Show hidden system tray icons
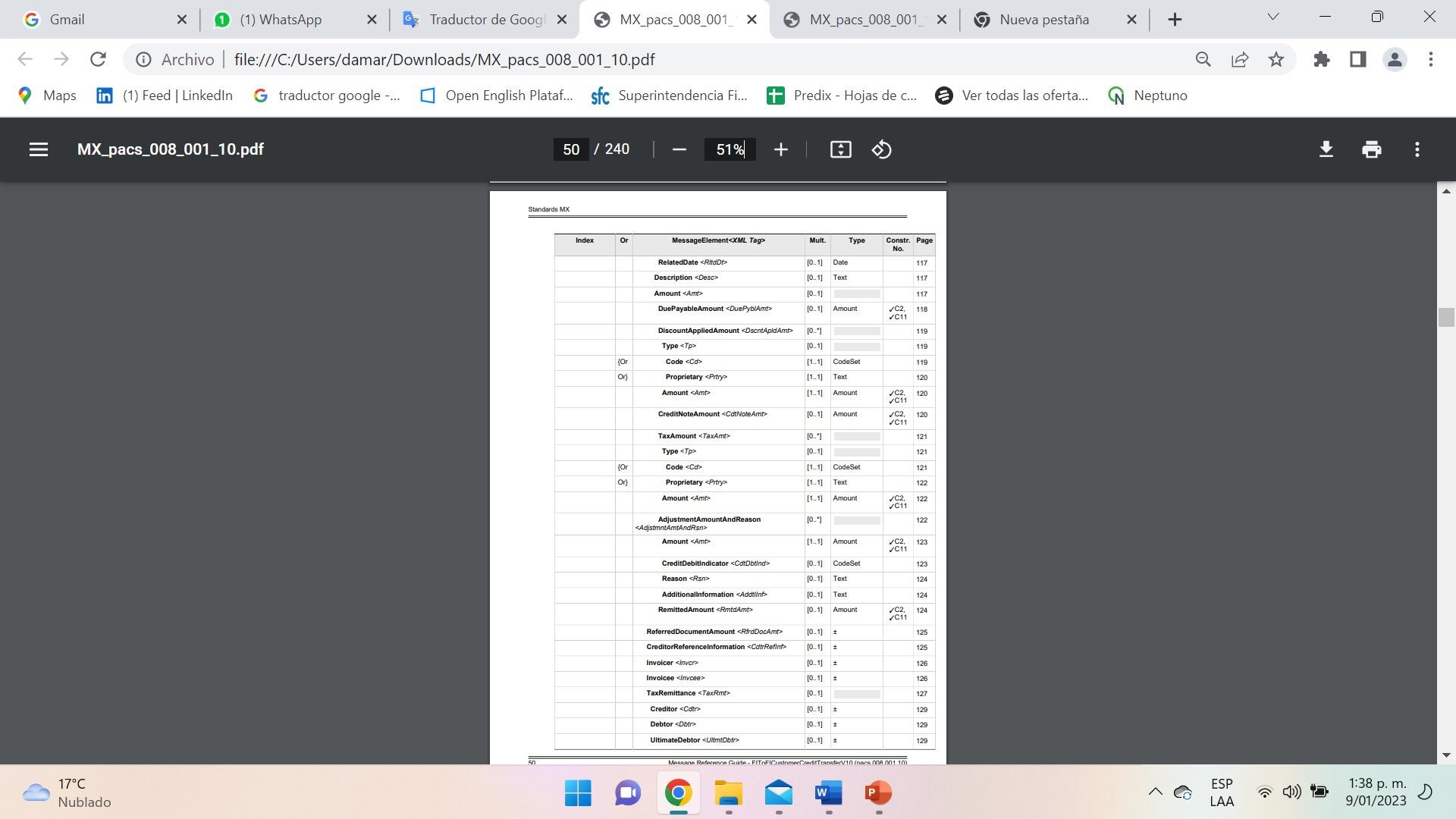Image resolution: width=1456 pixels, height=819 pixels. [1155, 792]
